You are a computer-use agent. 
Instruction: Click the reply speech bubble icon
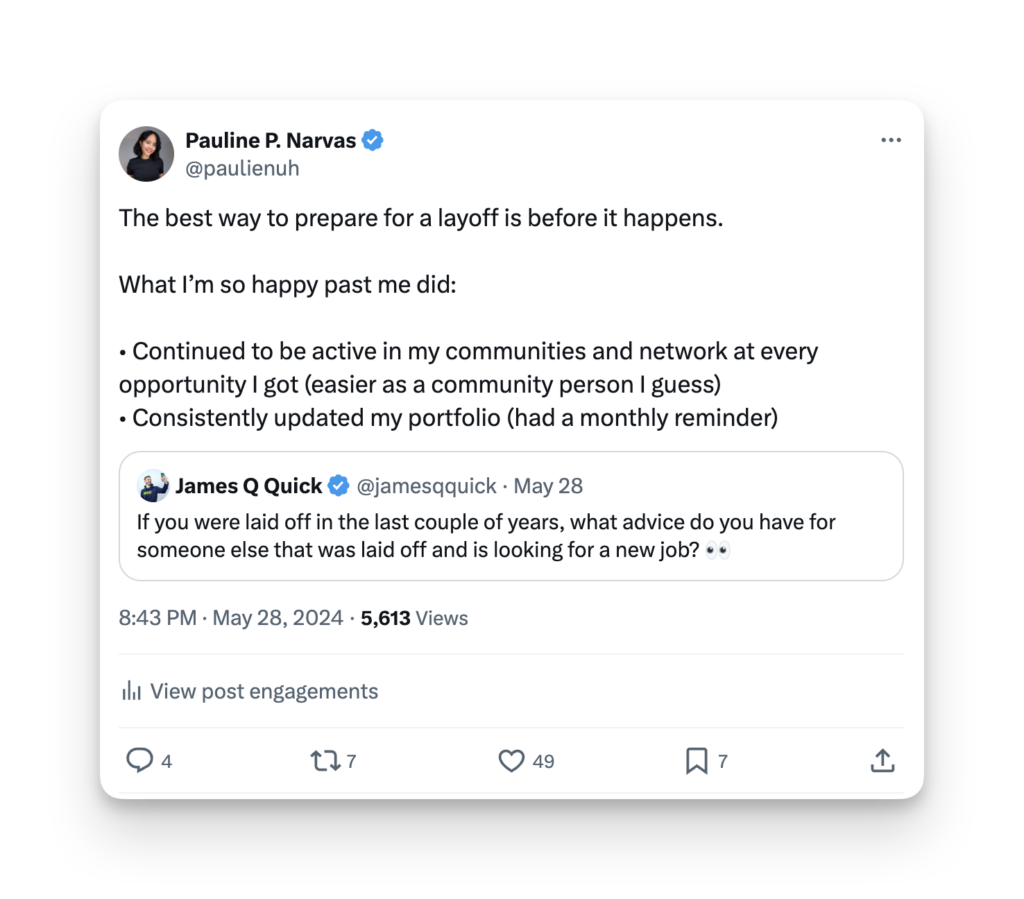(x=139, y=761)
